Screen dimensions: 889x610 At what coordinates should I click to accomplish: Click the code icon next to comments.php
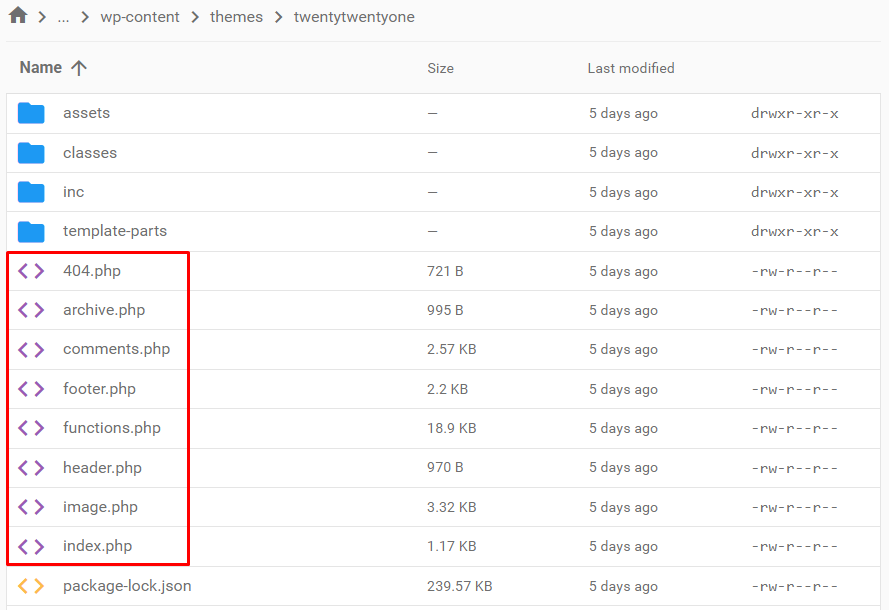point(31,349)
